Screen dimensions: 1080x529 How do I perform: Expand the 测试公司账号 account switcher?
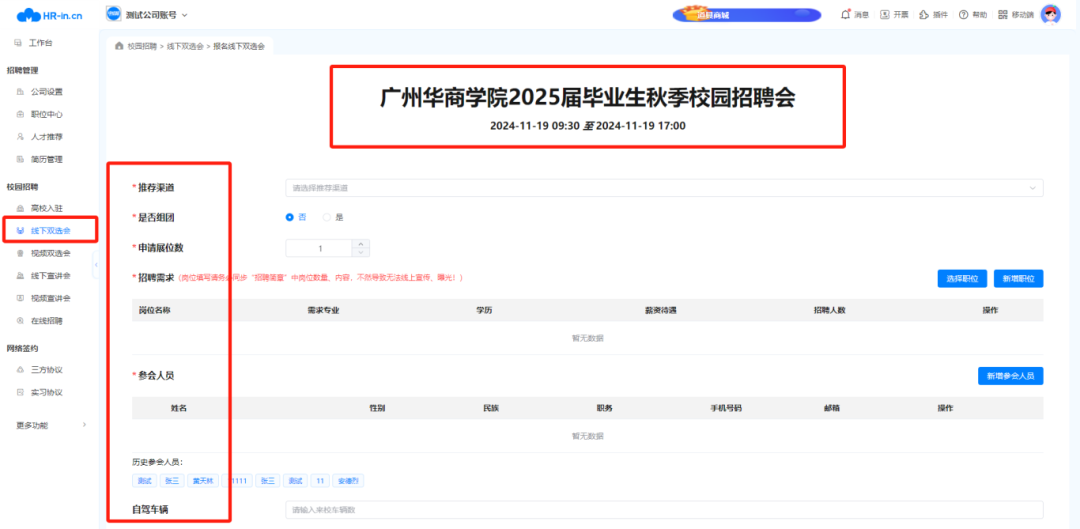(148, 14)
